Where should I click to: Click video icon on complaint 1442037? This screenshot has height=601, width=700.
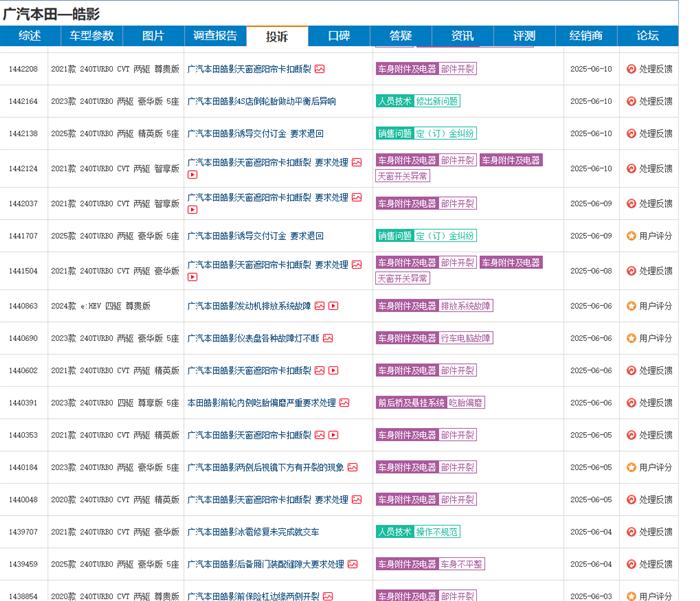(x=192, y=209)
